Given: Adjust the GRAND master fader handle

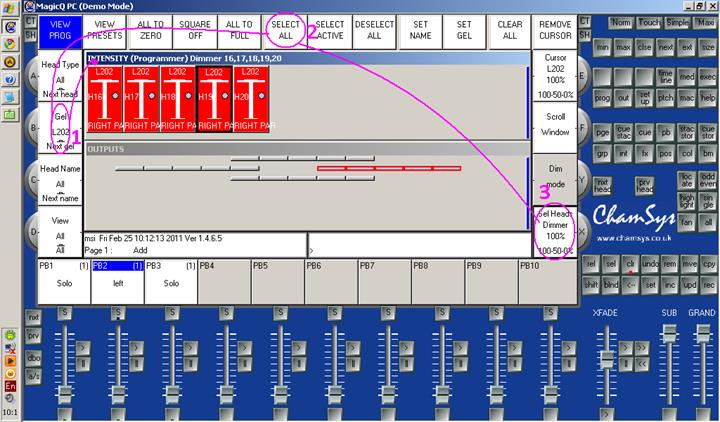Looking at the screenshot, I should (x=703, y=333).
